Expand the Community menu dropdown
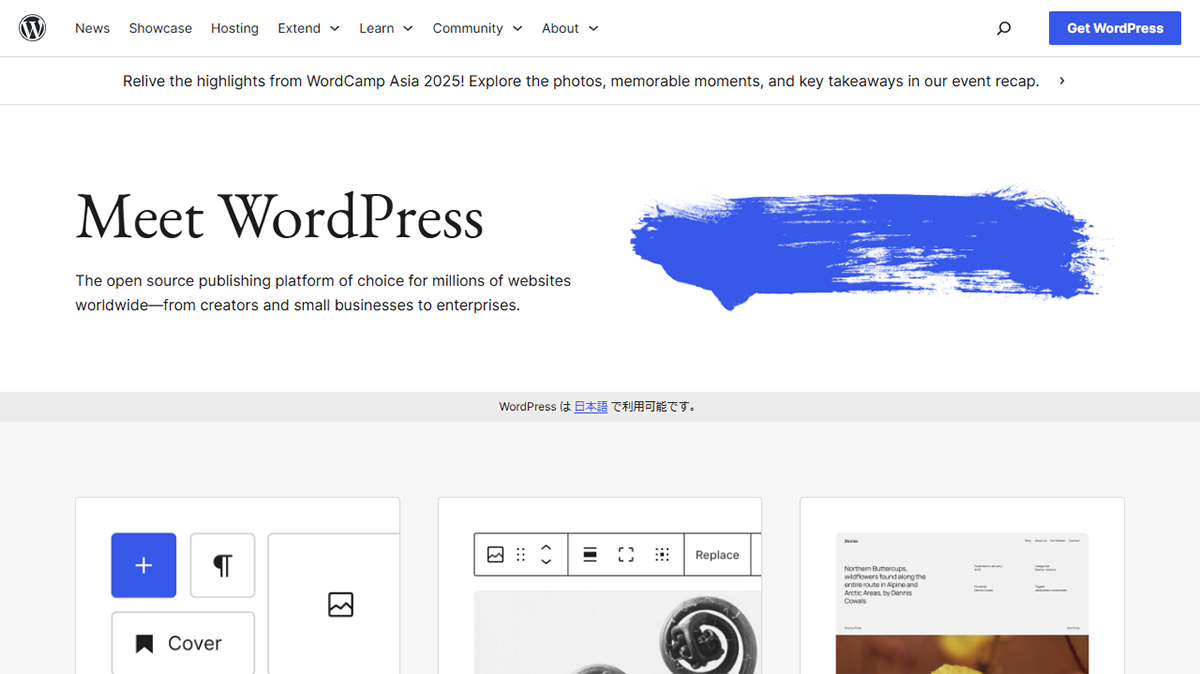Image resolution: width=1200 pixels, height=674 pixels. click(477, 28)
